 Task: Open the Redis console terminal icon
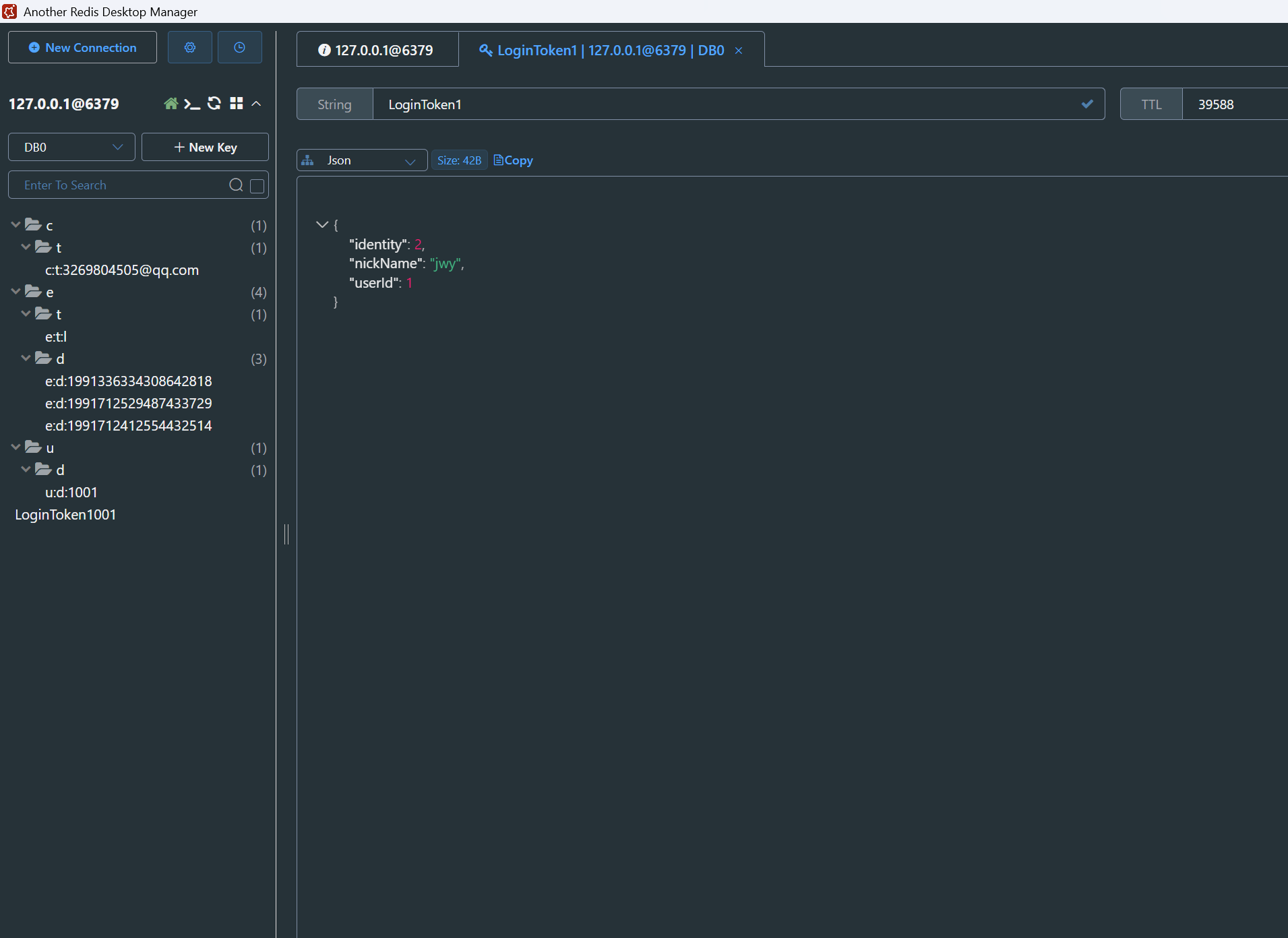[192, 104]
